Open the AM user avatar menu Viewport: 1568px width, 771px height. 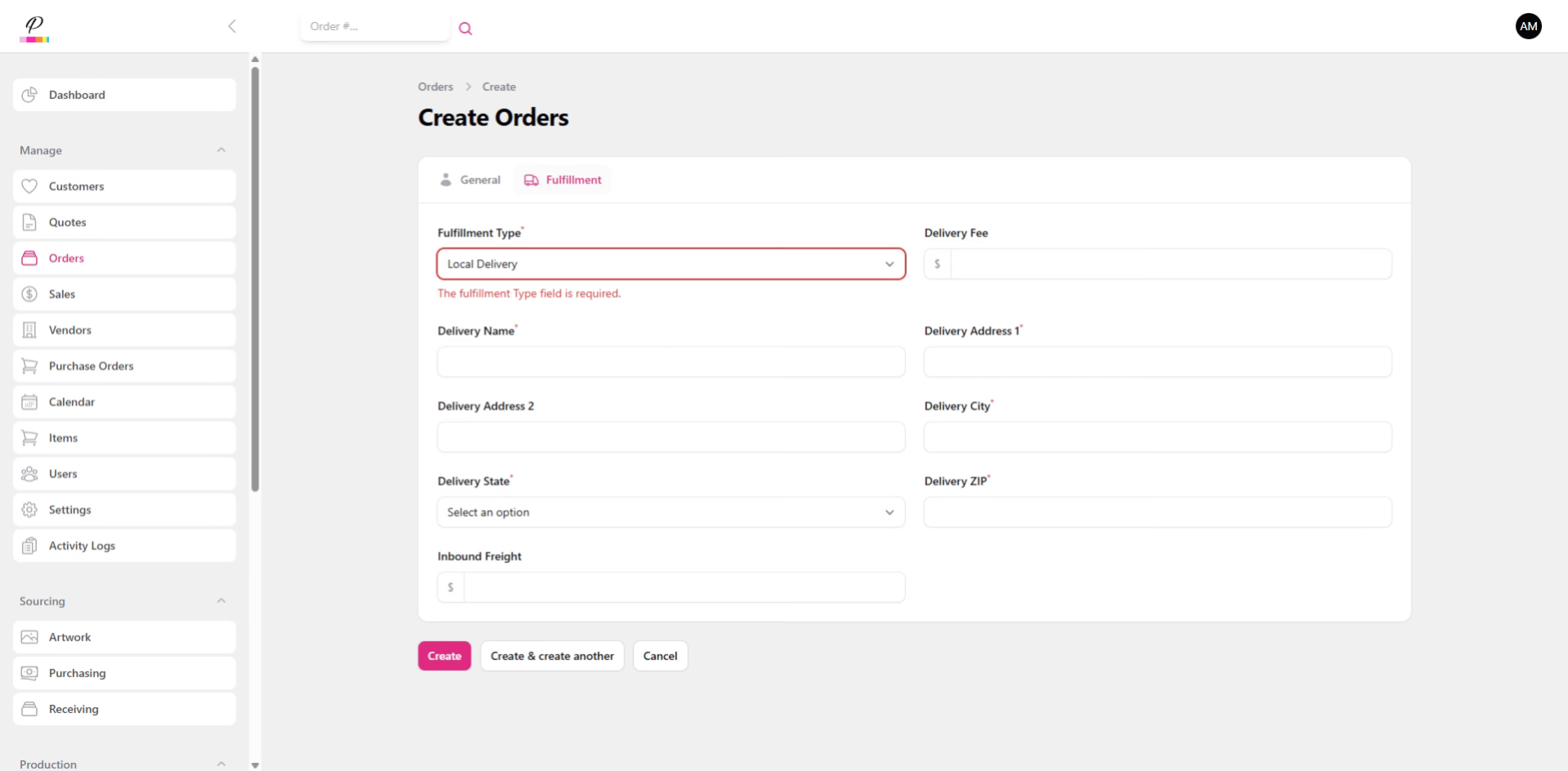(x=1529, y=25)
